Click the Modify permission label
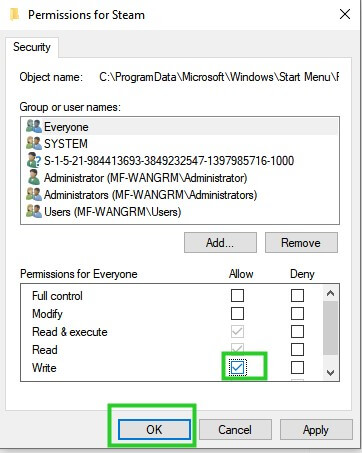This screenshot has width=362, height=453. pyautogui.click(x=47, y=314)
